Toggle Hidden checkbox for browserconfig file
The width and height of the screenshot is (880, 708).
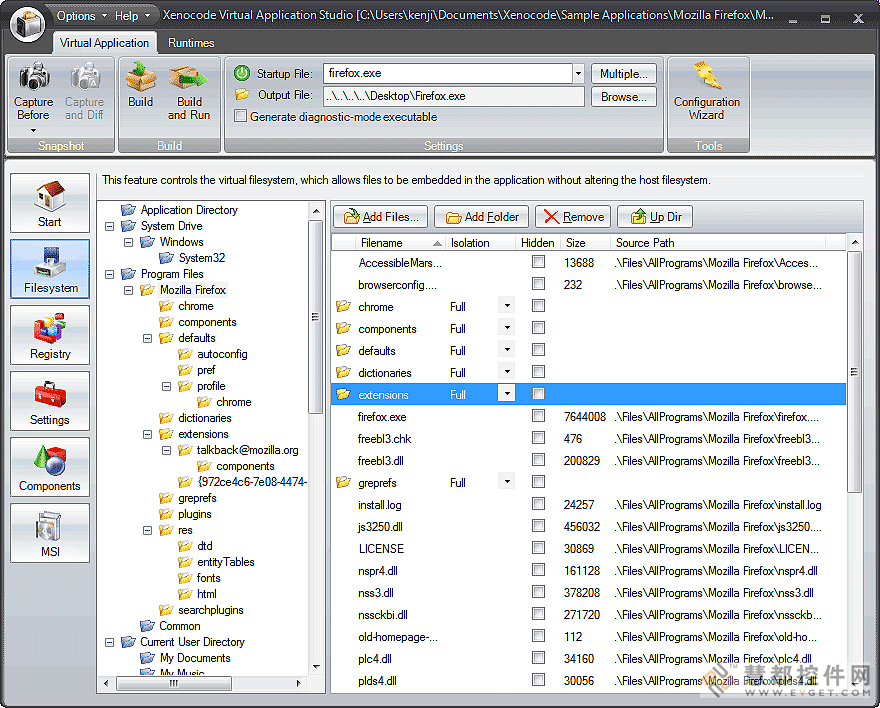(x=538, y=284)
